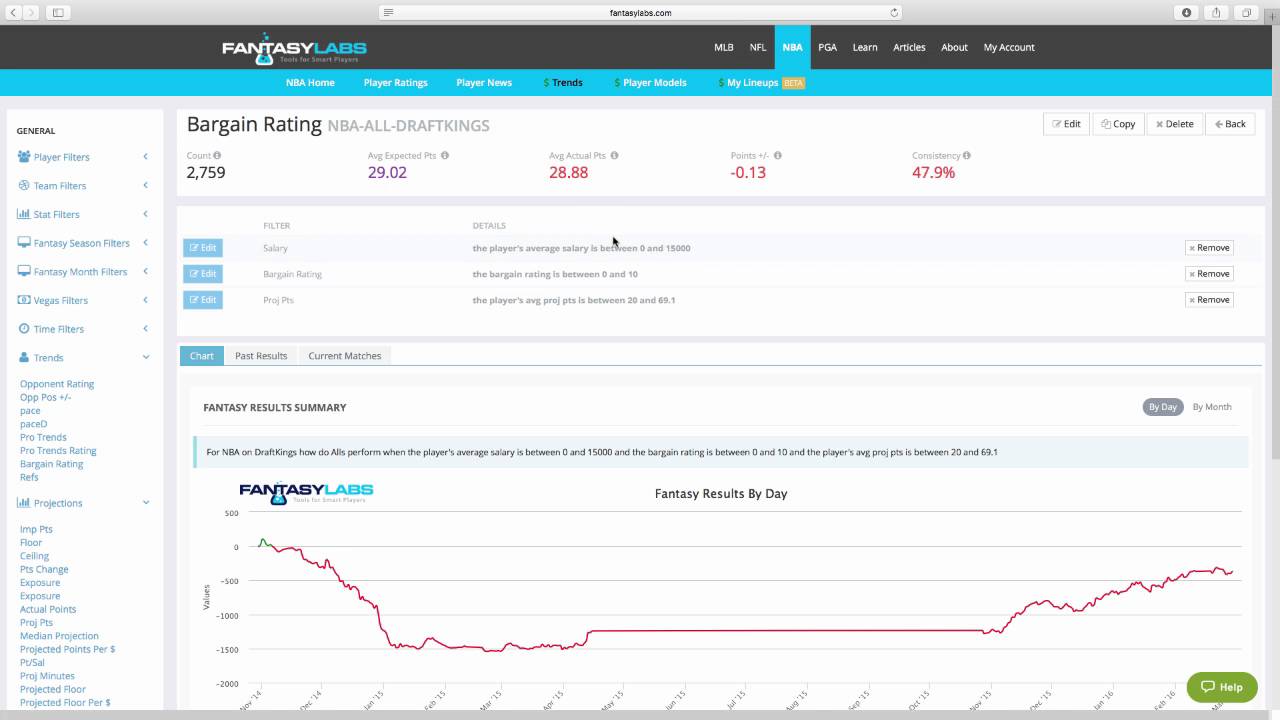This screenshot has width=1280, height=720.
Task: Click the Edit button for Salary filter
Action: pyautogui.click(x=203, y=248)
